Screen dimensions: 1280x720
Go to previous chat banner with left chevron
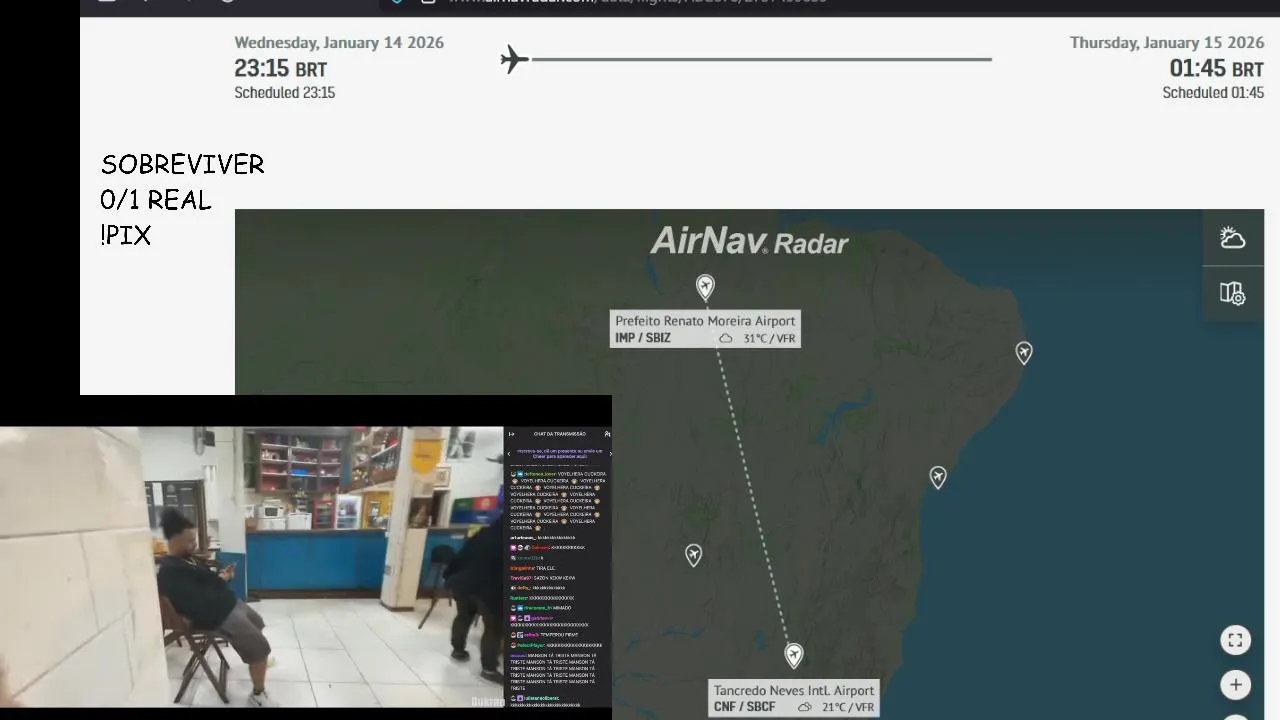pyautogui.click(x=509, y=454)
